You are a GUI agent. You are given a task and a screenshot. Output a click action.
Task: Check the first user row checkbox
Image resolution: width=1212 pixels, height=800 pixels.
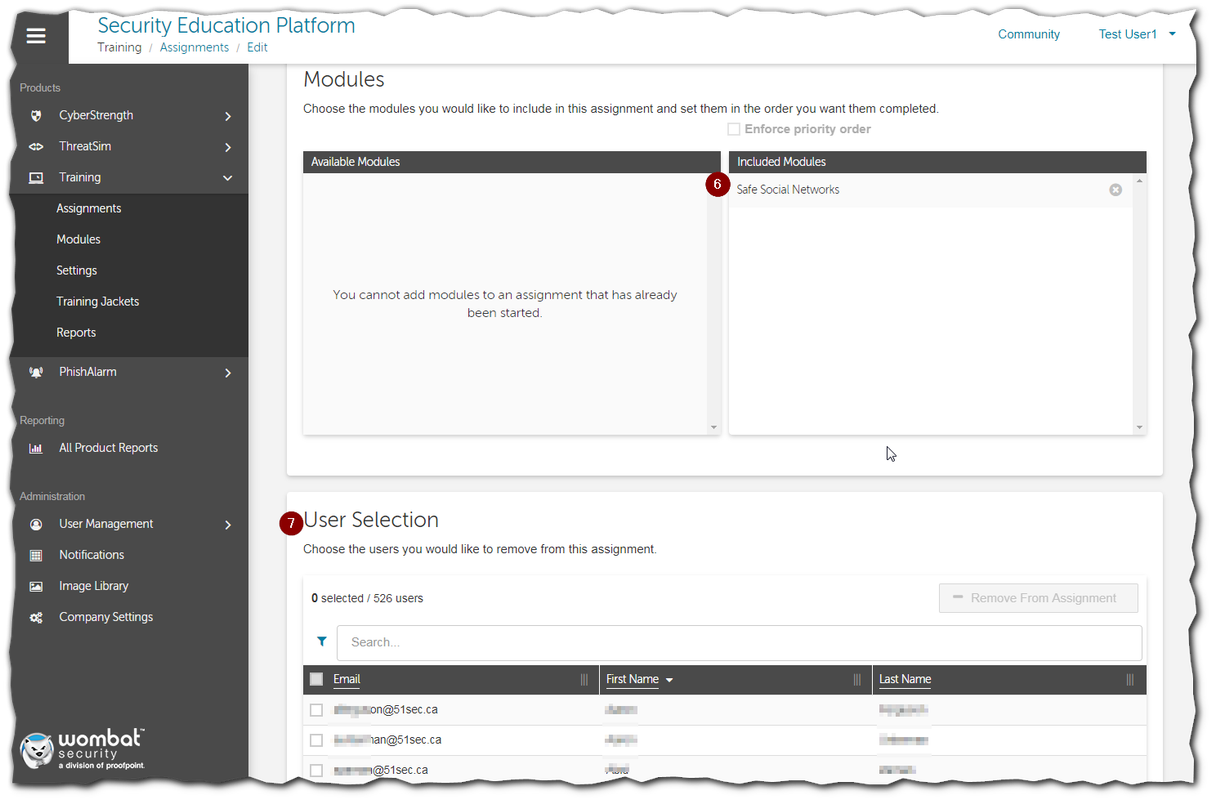(316, 710)
